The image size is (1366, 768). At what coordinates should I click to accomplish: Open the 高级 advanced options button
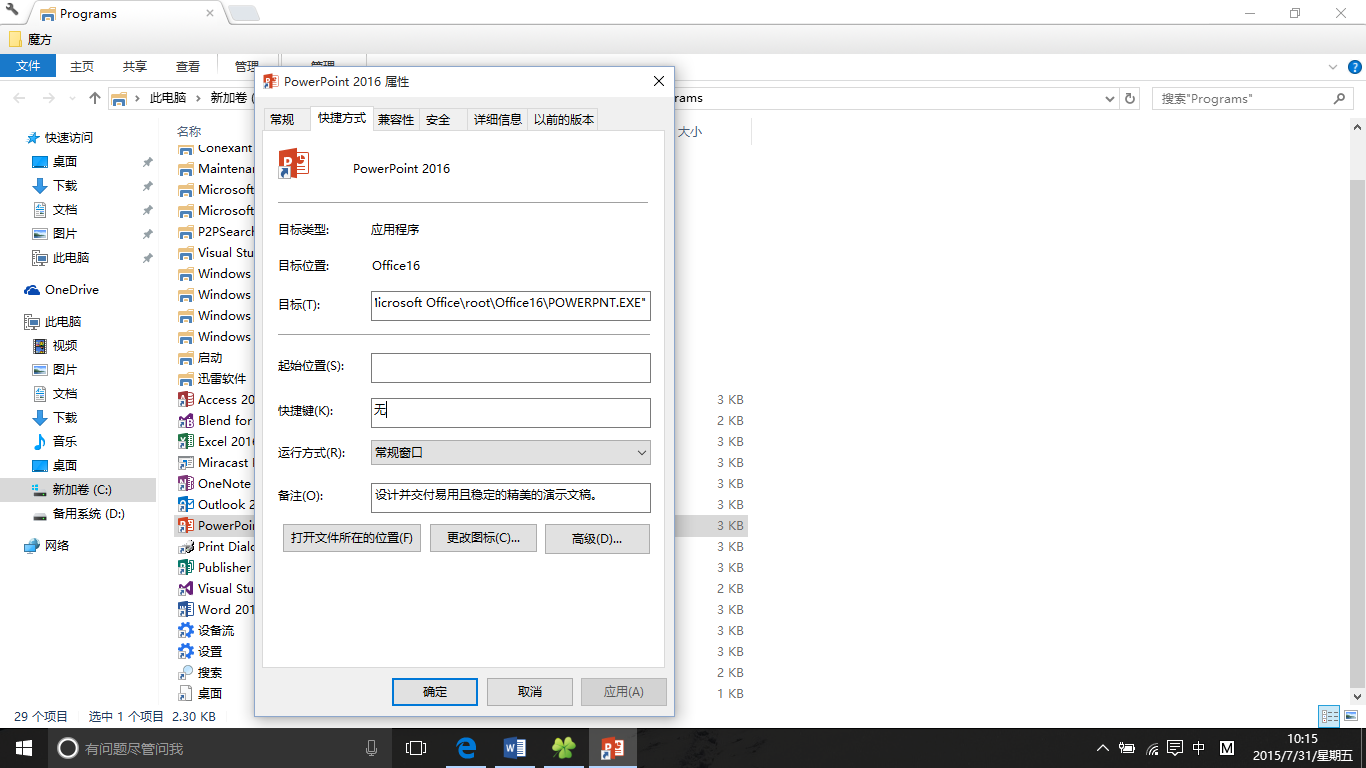(597, 538)
